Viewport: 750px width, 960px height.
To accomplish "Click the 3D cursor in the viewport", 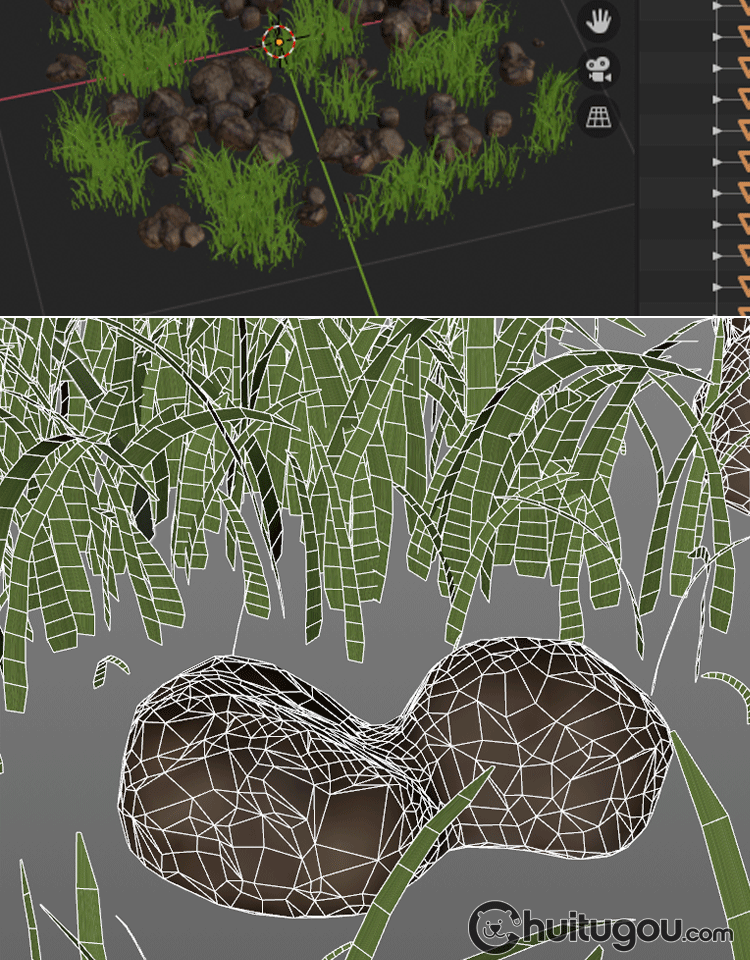I will [x=278, y=41].
